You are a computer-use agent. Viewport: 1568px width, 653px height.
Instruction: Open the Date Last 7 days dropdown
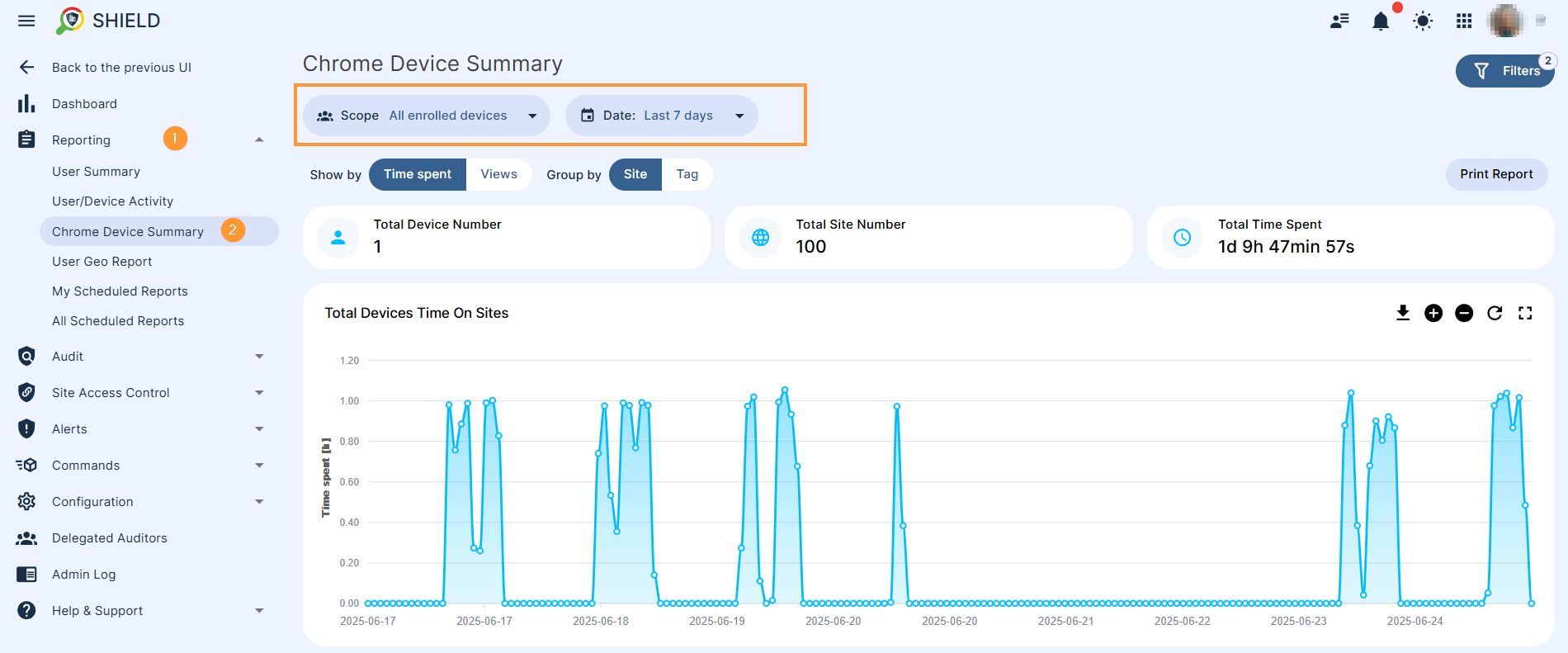click(x=662, y=116)
